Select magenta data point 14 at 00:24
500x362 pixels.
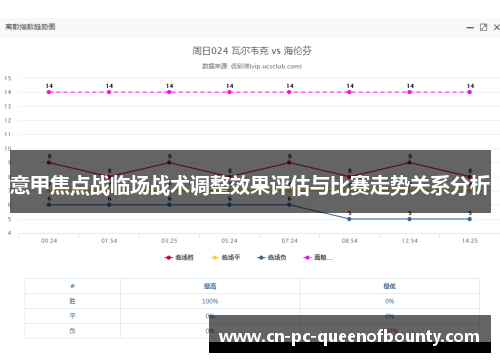(49, 92)
